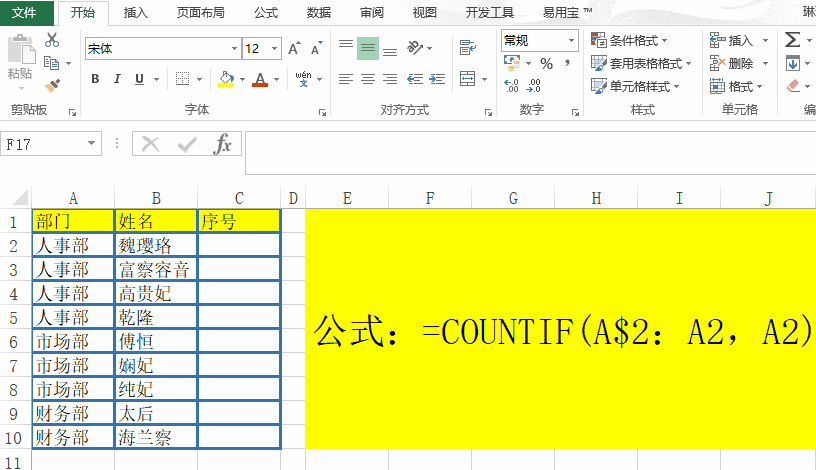Open alignment group dialog launcher
This screenshot has width=816, height=470.
tap(488, 112)
